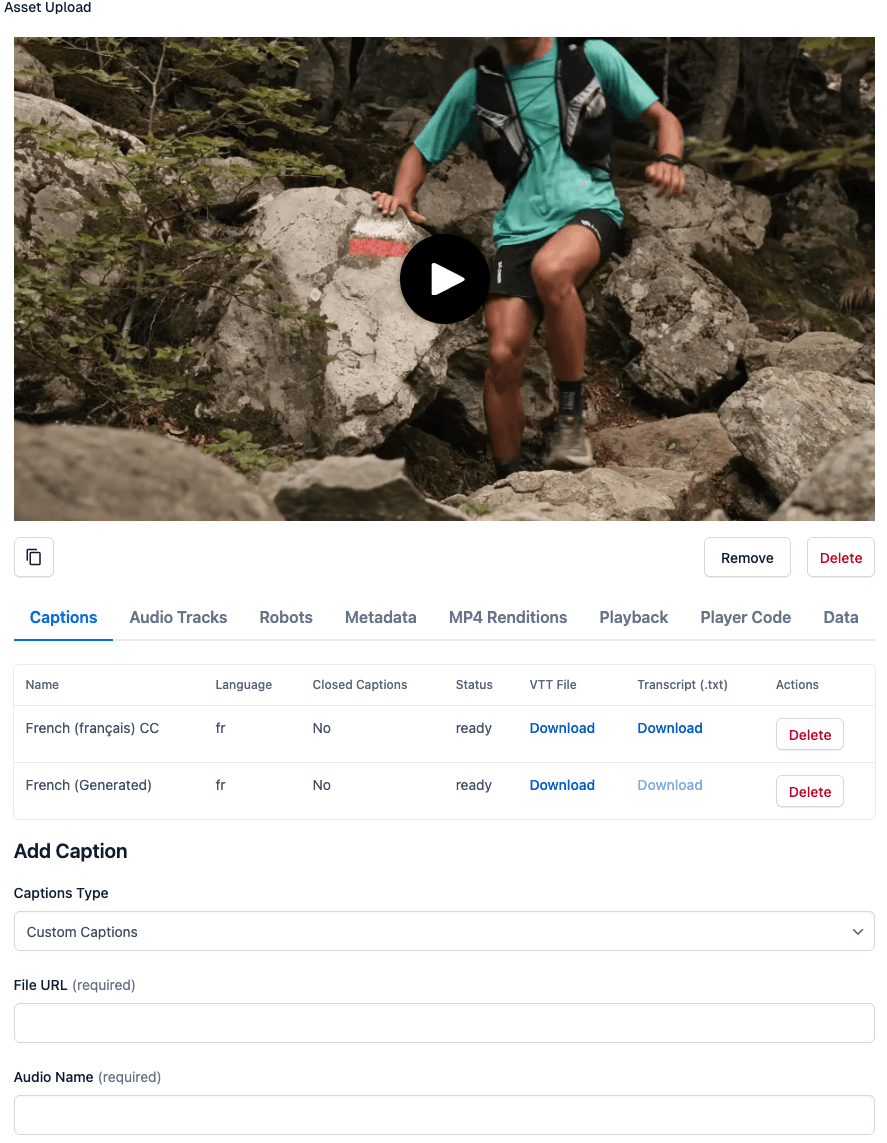This screenshot has width=887, height=1143.
Task: Delete the French (Generated) caption
Action: [810, 792]
